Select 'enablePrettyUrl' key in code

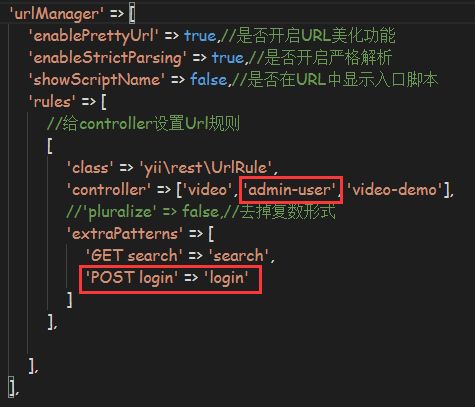coord(94,36)
